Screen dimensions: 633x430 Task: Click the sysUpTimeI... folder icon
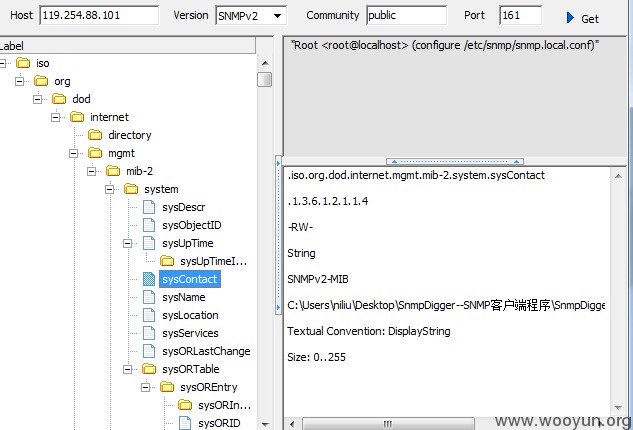[167, 261]
